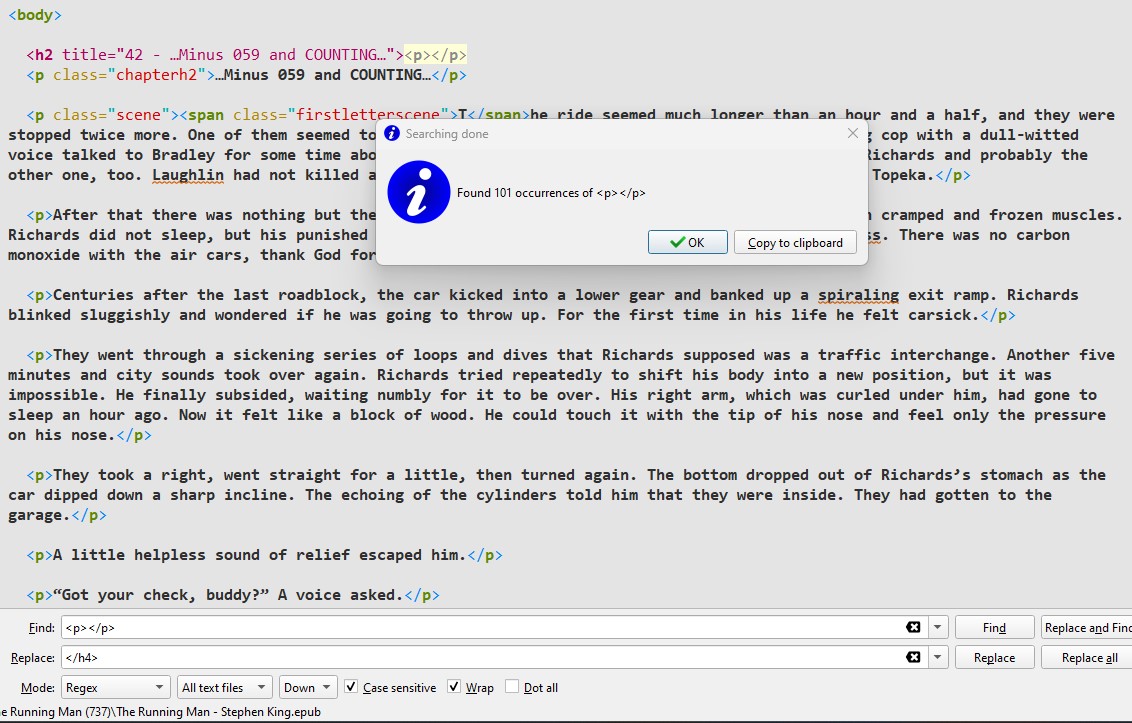Click the Find button

(994, 628)
